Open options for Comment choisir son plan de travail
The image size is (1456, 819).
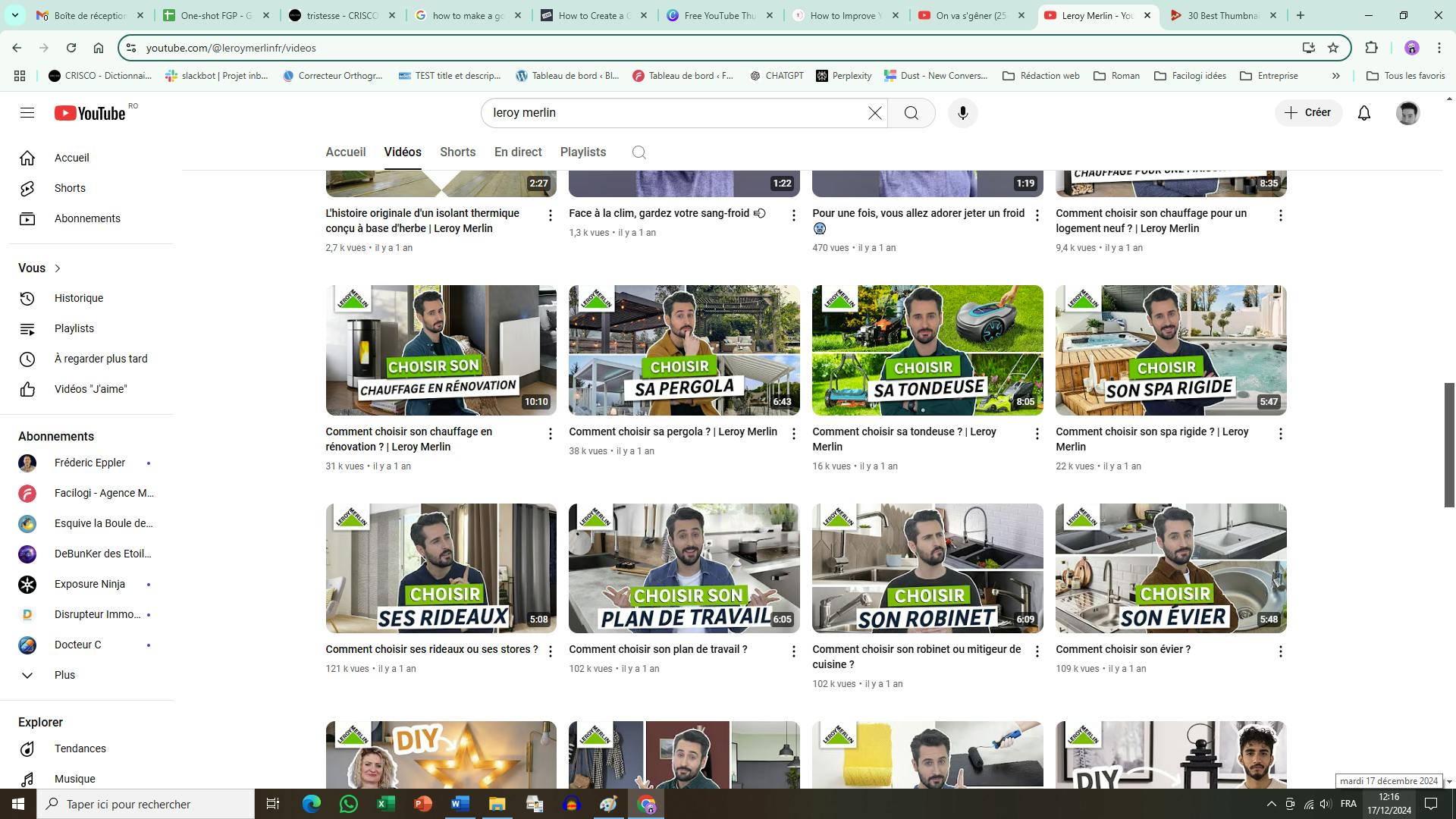coord(793,651)
